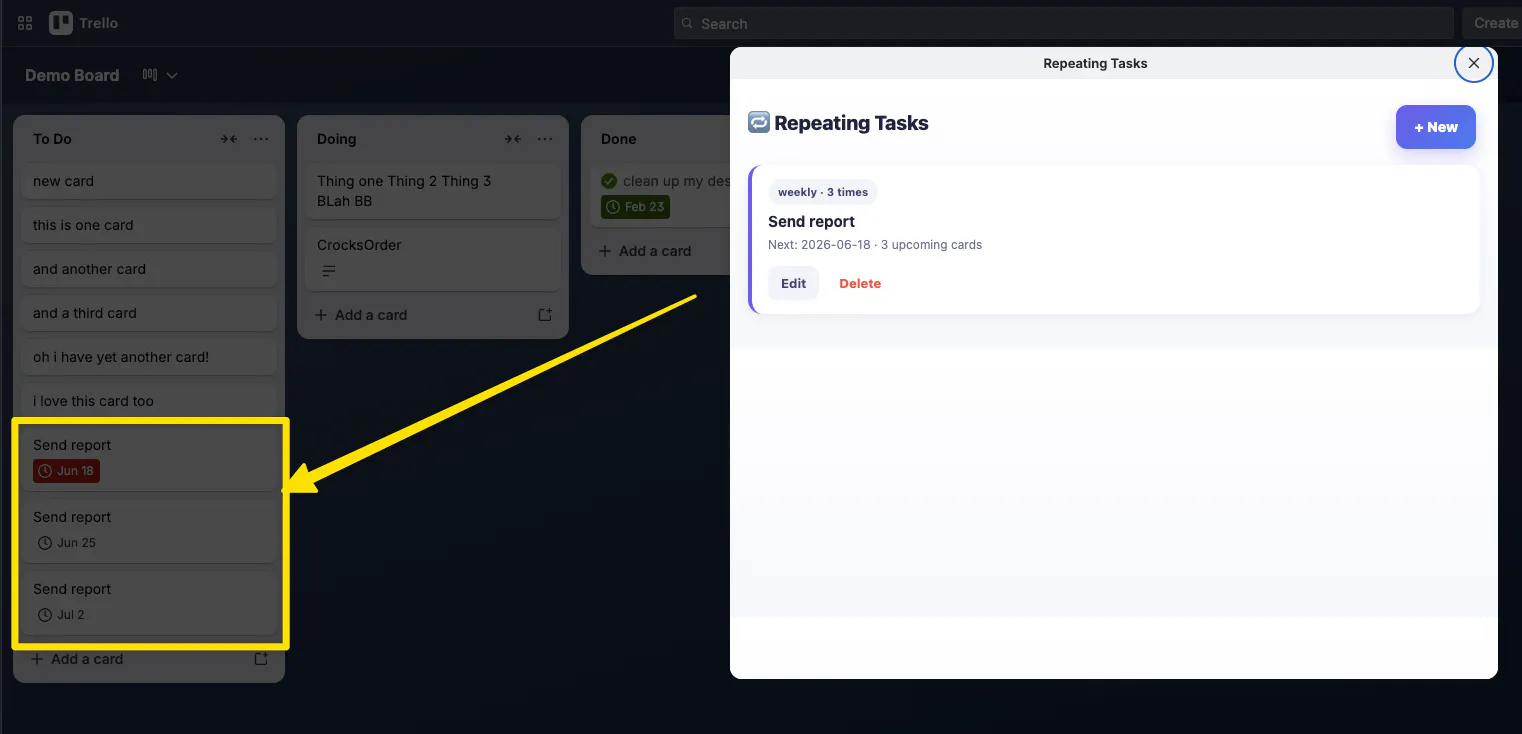Viewport: 1522px width, 734px height.
Task: Click the Feb 23 due date badge
Action: pos(635,207)
